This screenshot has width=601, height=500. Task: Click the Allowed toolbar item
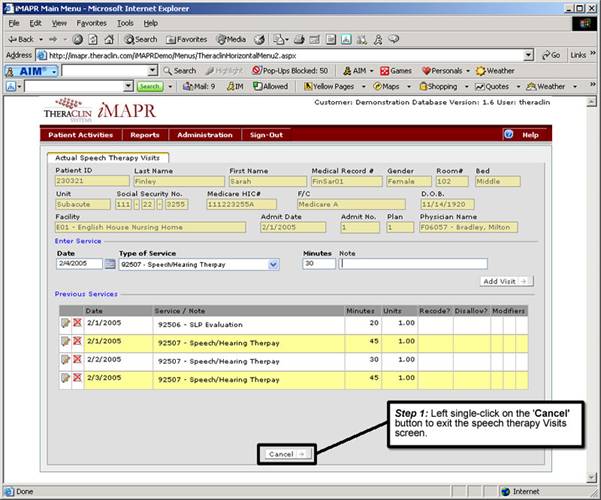[270, 86]
